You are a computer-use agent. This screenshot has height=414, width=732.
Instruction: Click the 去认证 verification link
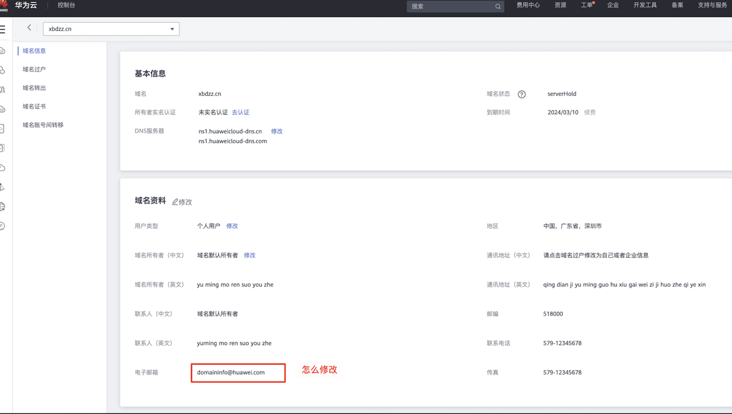click(240, 112)
